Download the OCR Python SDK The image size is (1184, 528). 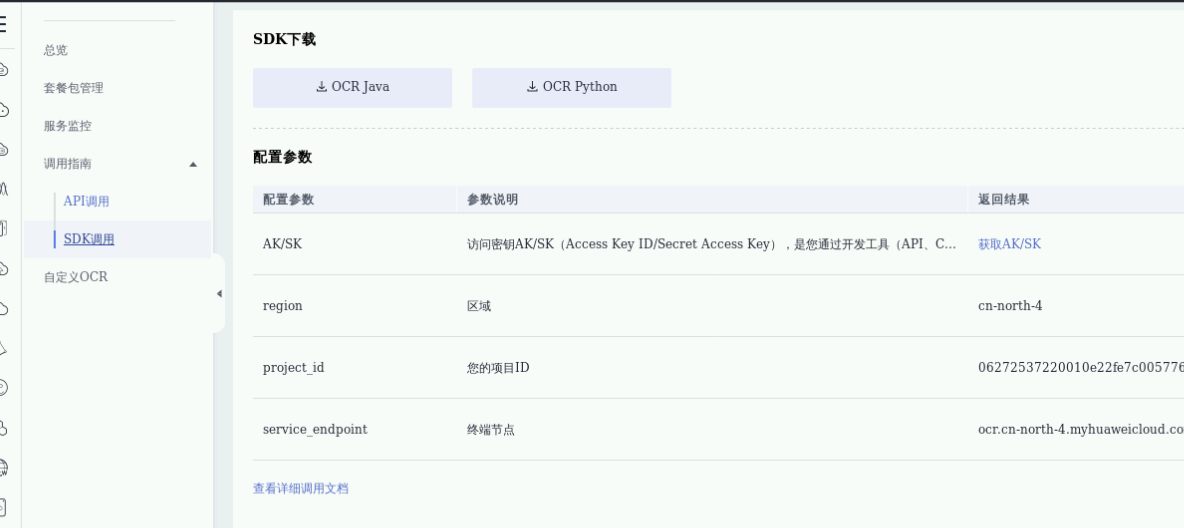pyautogui.click(x=572, y=88)
